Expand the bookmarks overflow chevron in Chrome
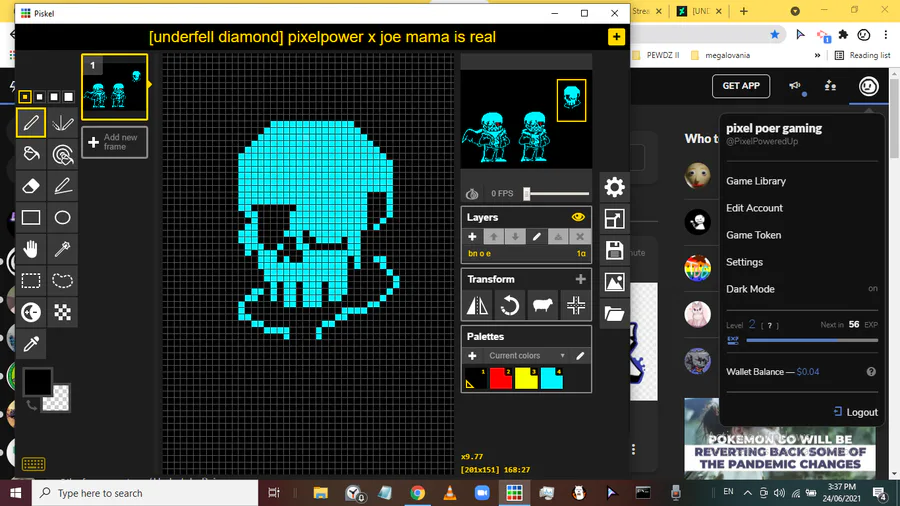The width and height of the screenshot is (900, 506). (817, 56)
